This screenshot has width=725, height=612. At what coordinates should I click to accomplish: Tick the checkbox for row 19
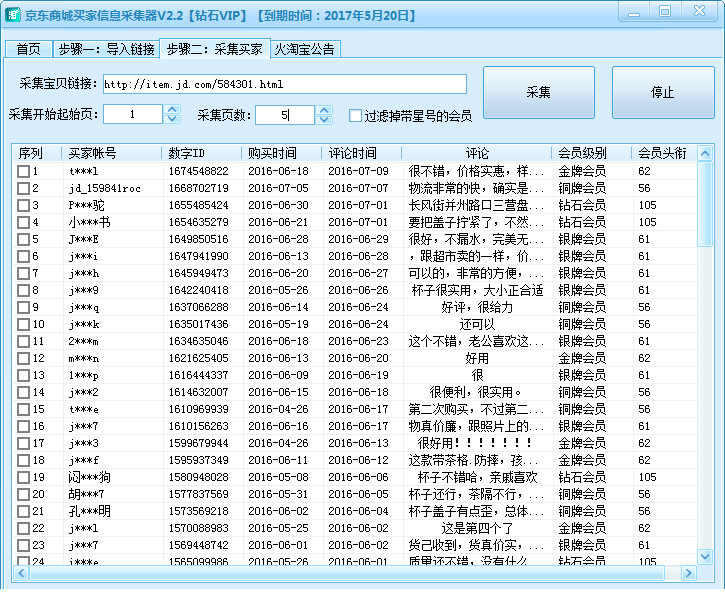(x=23, y=477)
